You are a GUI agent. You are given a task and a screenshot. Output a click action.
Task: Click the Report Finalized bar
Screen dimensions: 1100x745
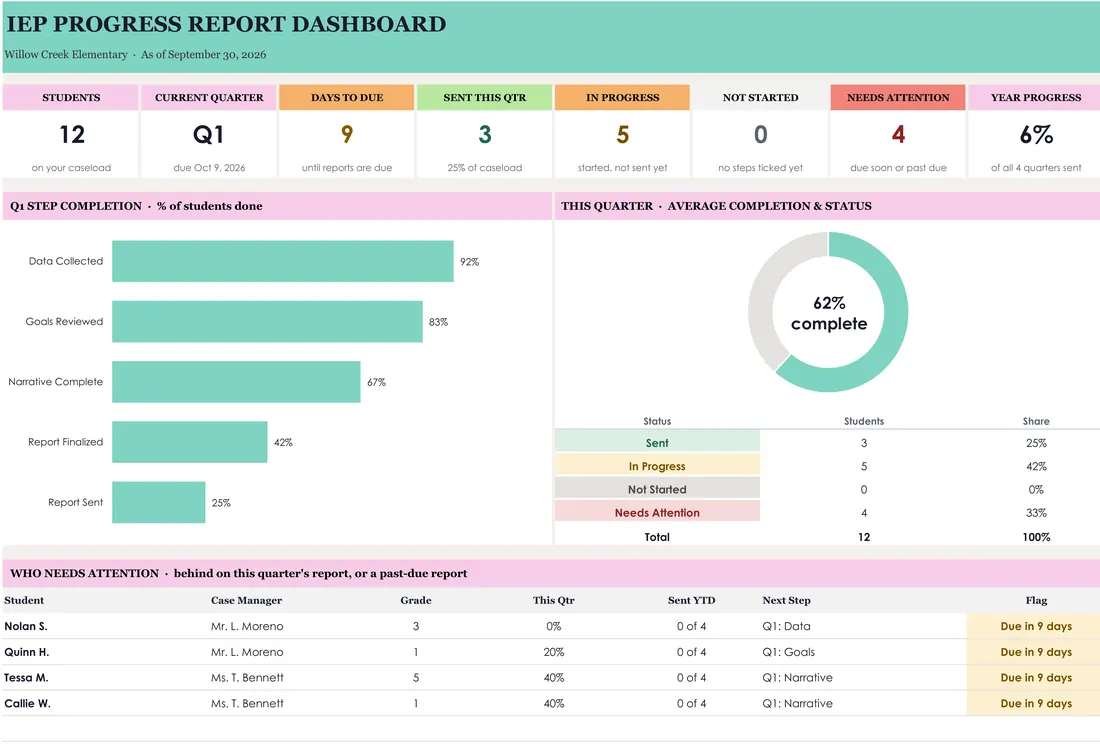coord(189,442)
